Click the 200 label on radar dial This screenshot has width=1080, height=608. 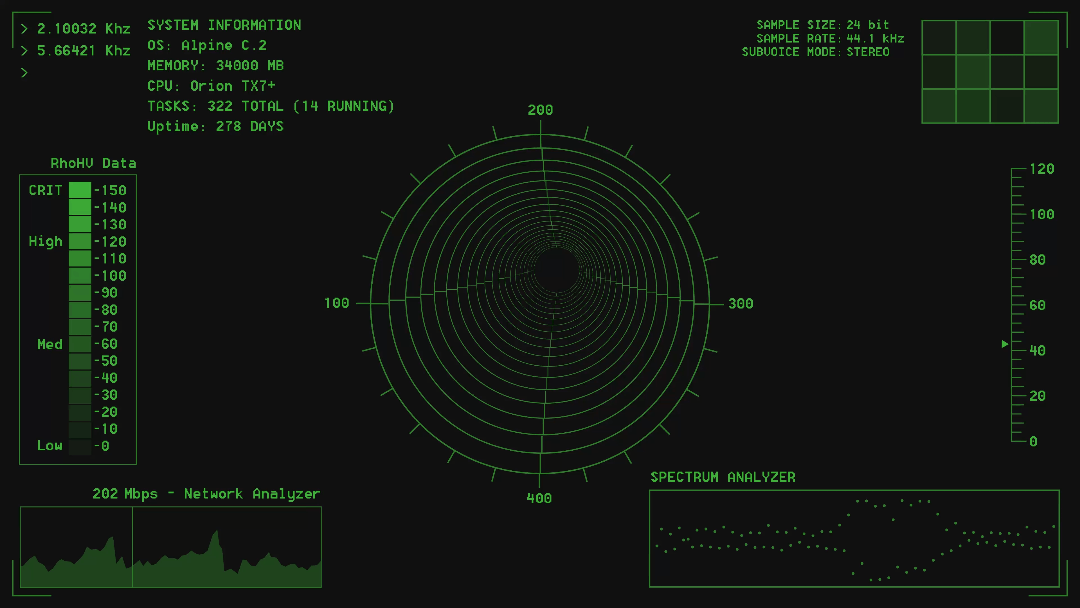[541, 110]
